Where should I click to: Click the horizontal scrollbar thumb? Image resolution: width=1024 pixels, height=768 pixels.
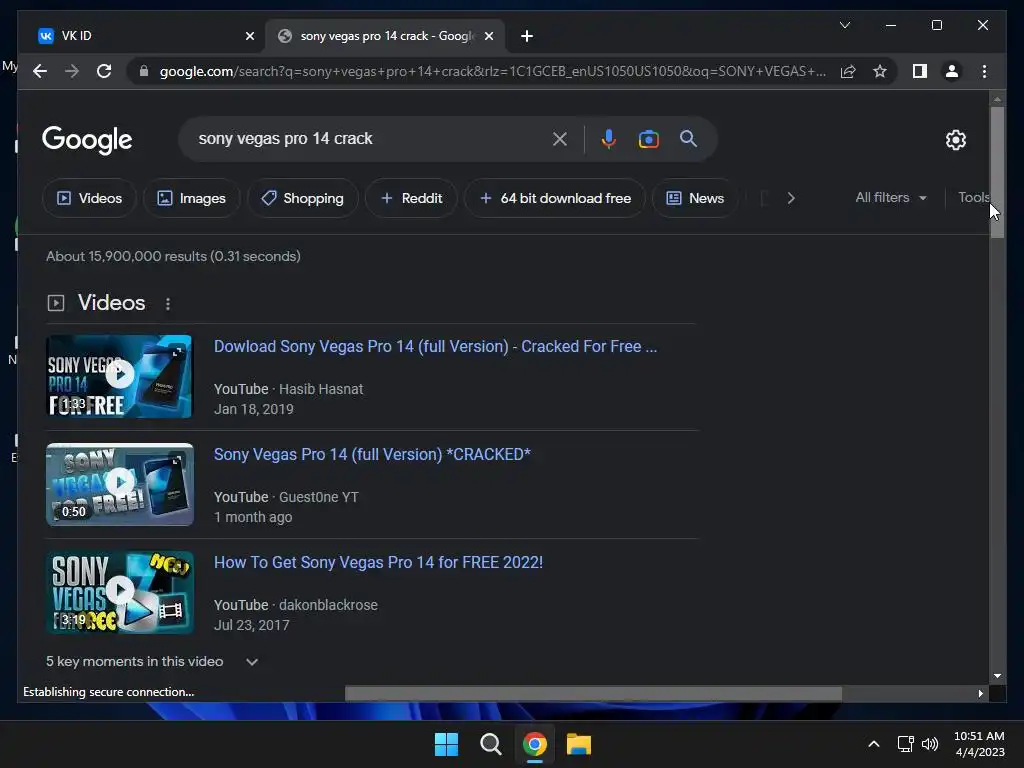point(593,694)
